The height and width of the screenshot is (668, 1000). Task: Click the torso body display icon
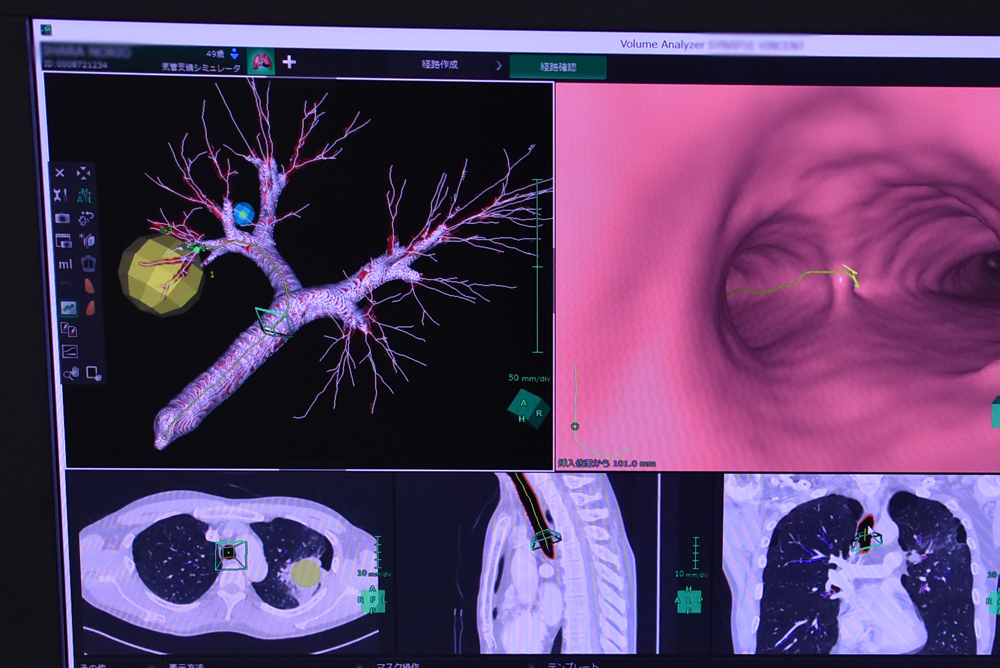[88, 263]
